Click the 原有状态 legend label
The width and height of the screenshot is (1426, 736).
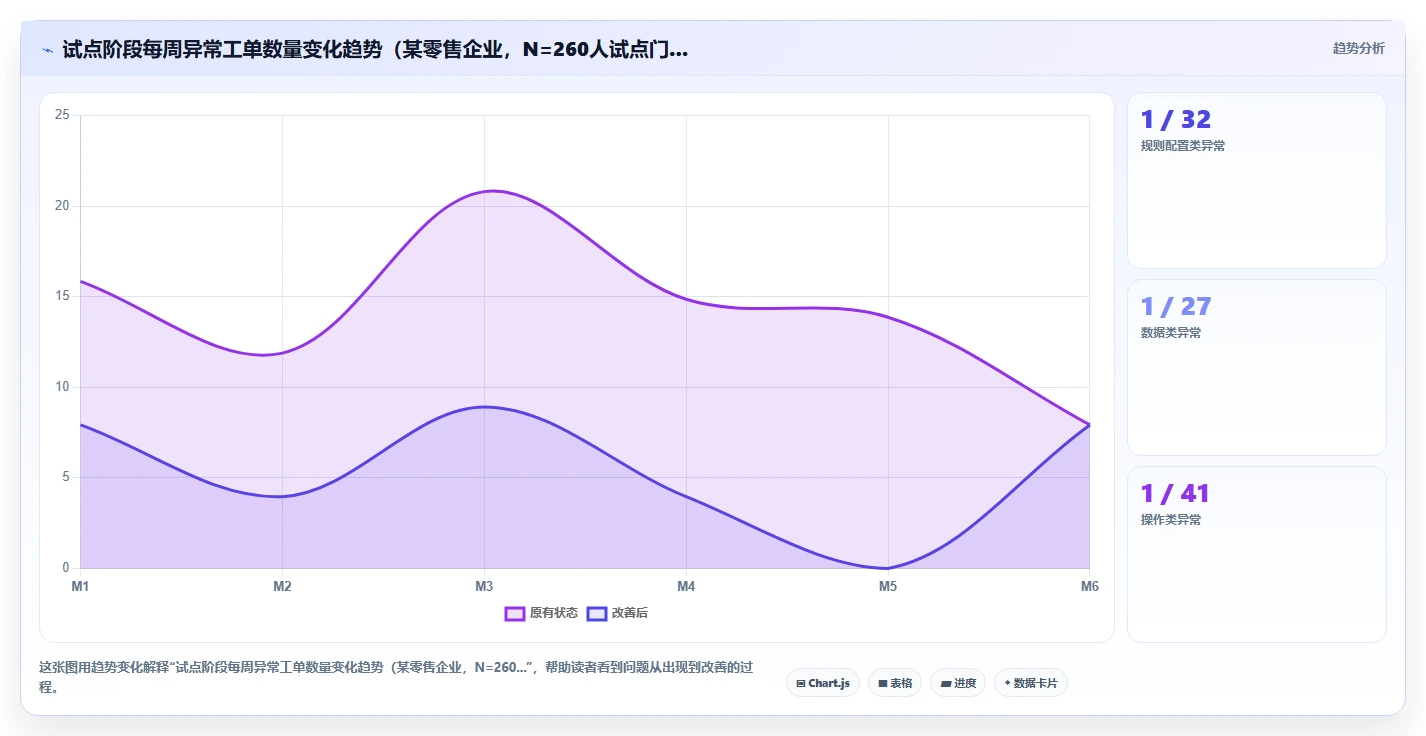click(x=554, y=613)
